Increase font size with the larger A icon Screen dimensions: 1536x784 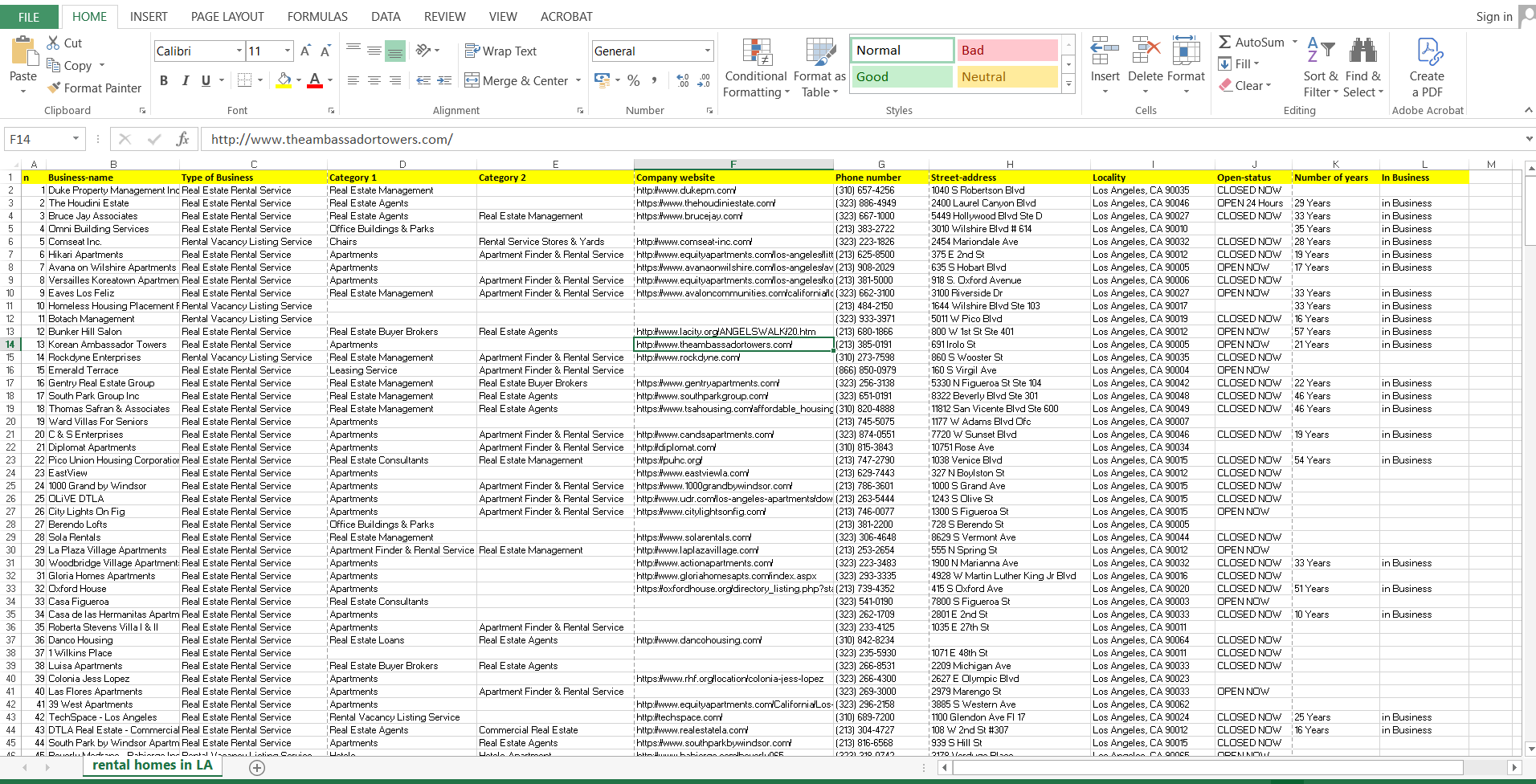tap(305, 51)
